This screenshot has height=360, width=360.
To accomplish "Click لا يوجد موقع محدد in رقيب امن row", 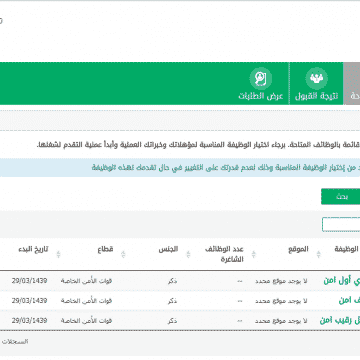I will 281,321.
